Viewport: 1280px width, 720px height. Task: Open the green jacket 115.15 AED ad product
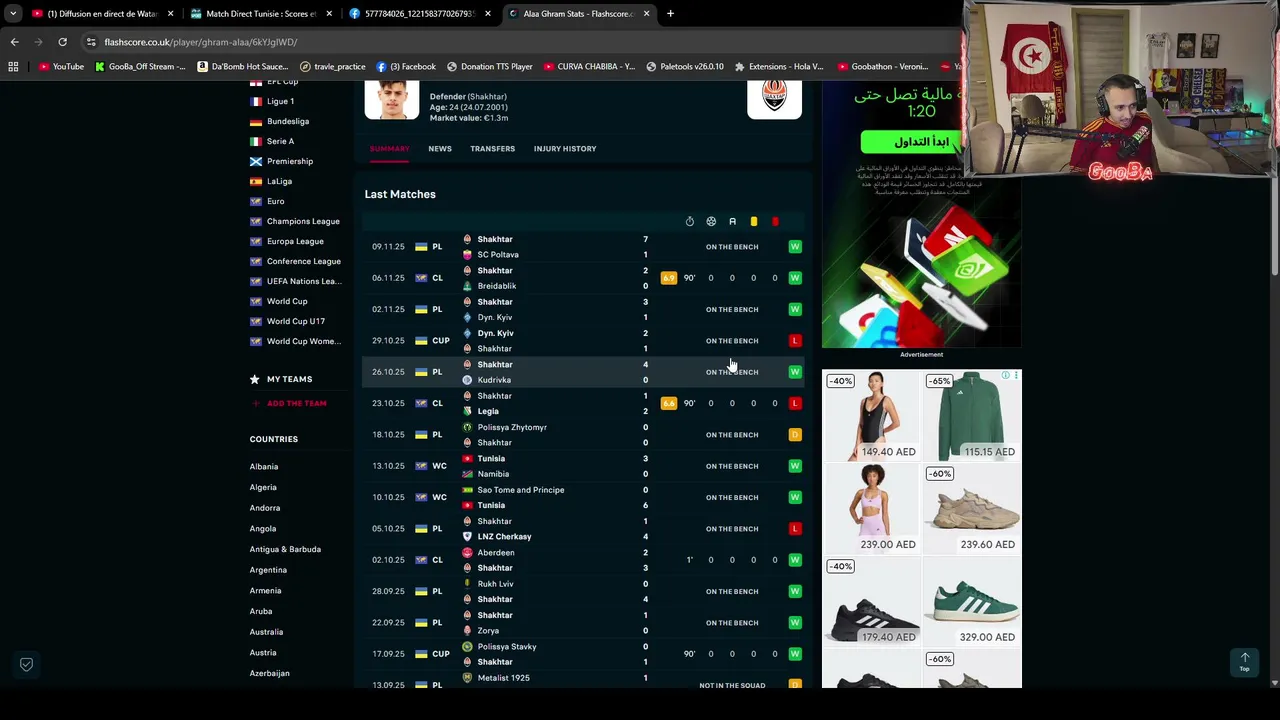coord(970,416)
